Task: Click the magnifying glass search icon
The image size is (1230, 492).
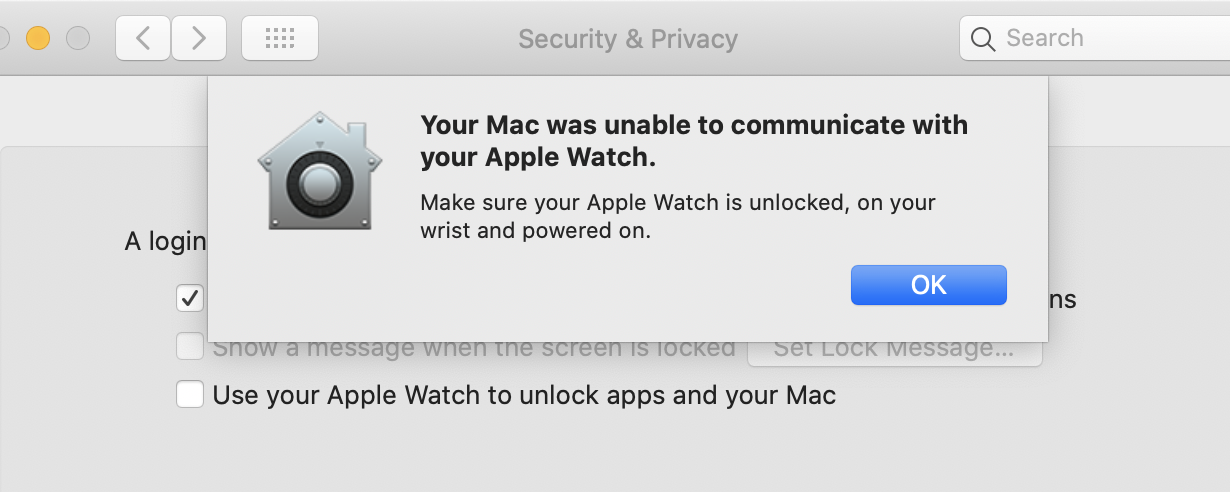Action: pos(983,39)
